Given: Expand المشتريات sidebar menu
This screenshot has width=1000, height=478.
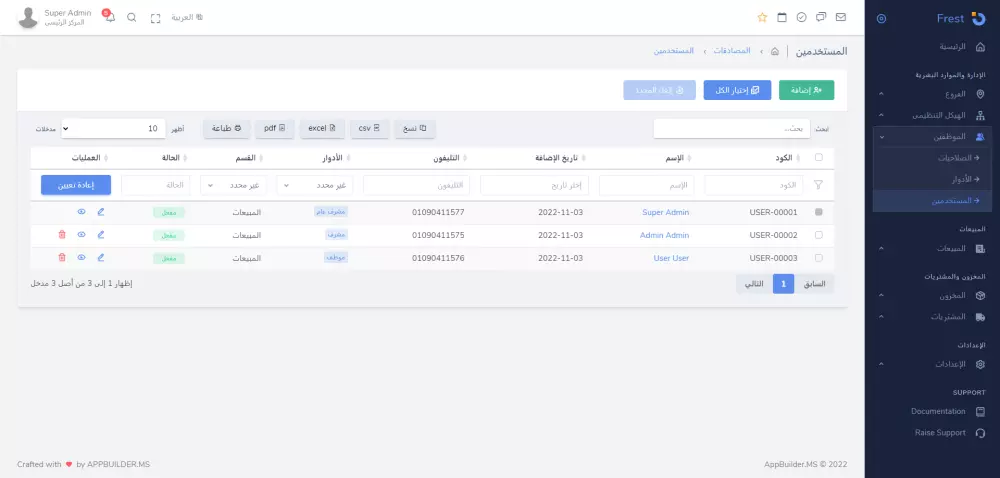Looking at the screenshot, I should point(932,317).
